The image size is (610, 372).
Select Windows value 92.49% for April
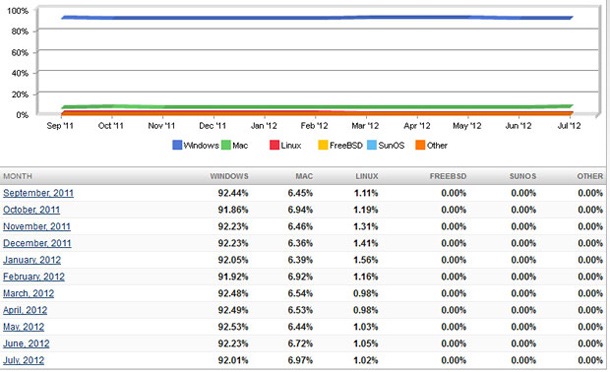(x=233, y=310)
